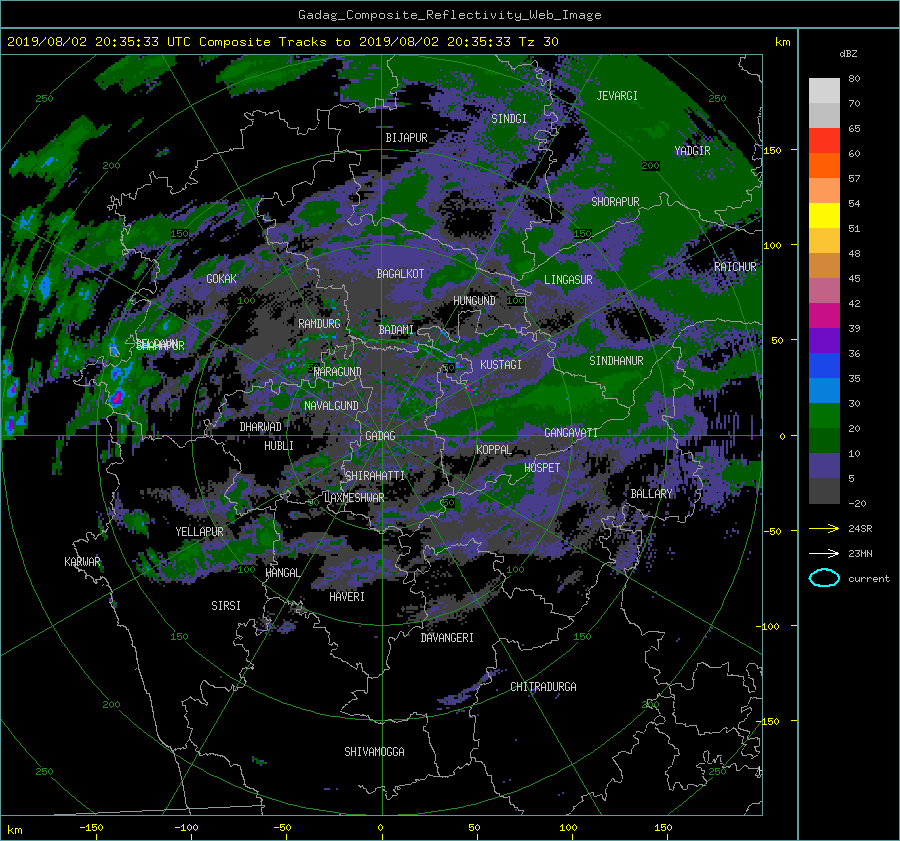Click the YELLAPUR city label
Viewport: 900px width, 841px height.
coord(199,532)
